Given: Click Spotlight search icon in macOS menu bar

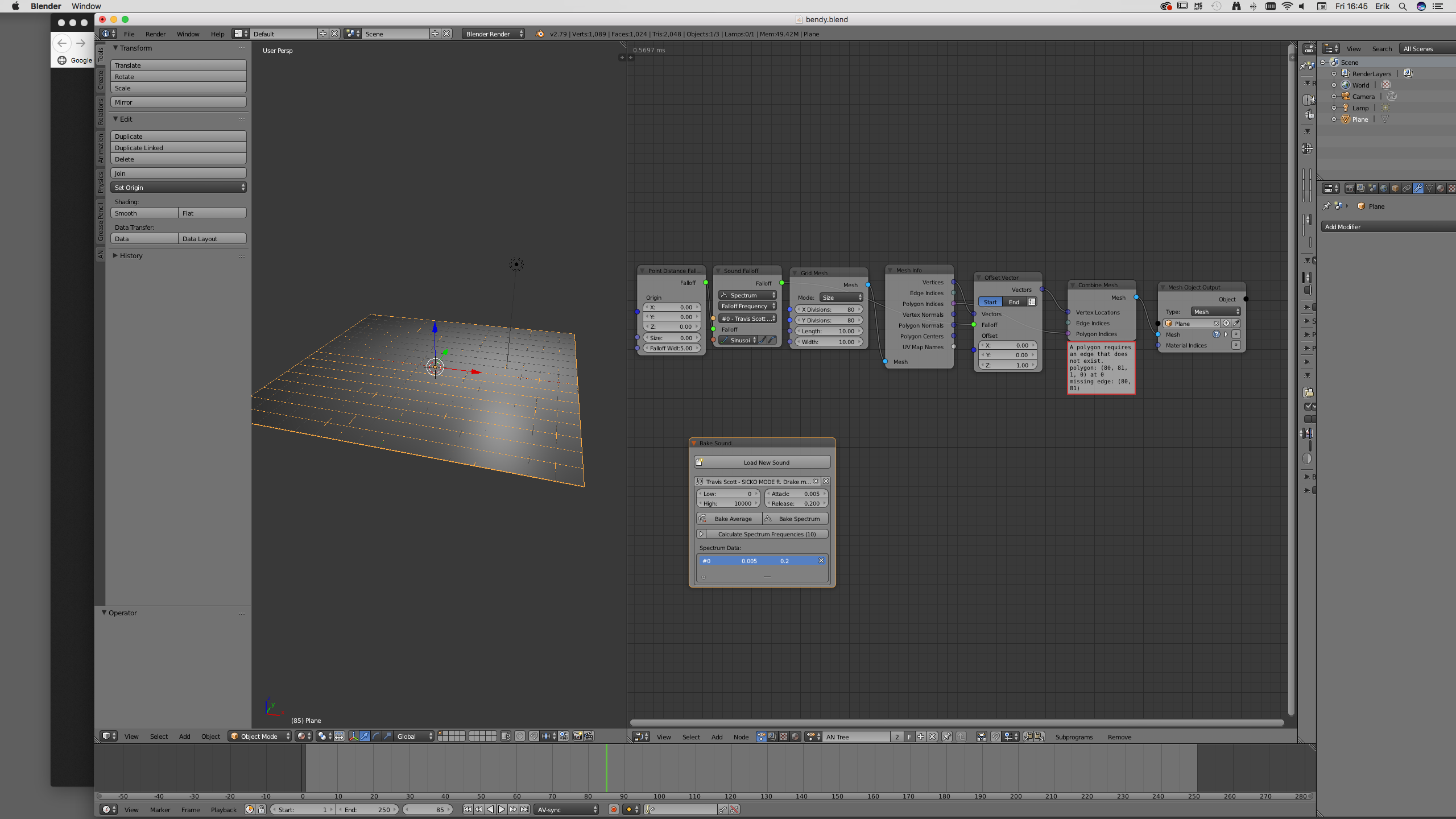Looking at the screenshot, I should point(1403,6).
